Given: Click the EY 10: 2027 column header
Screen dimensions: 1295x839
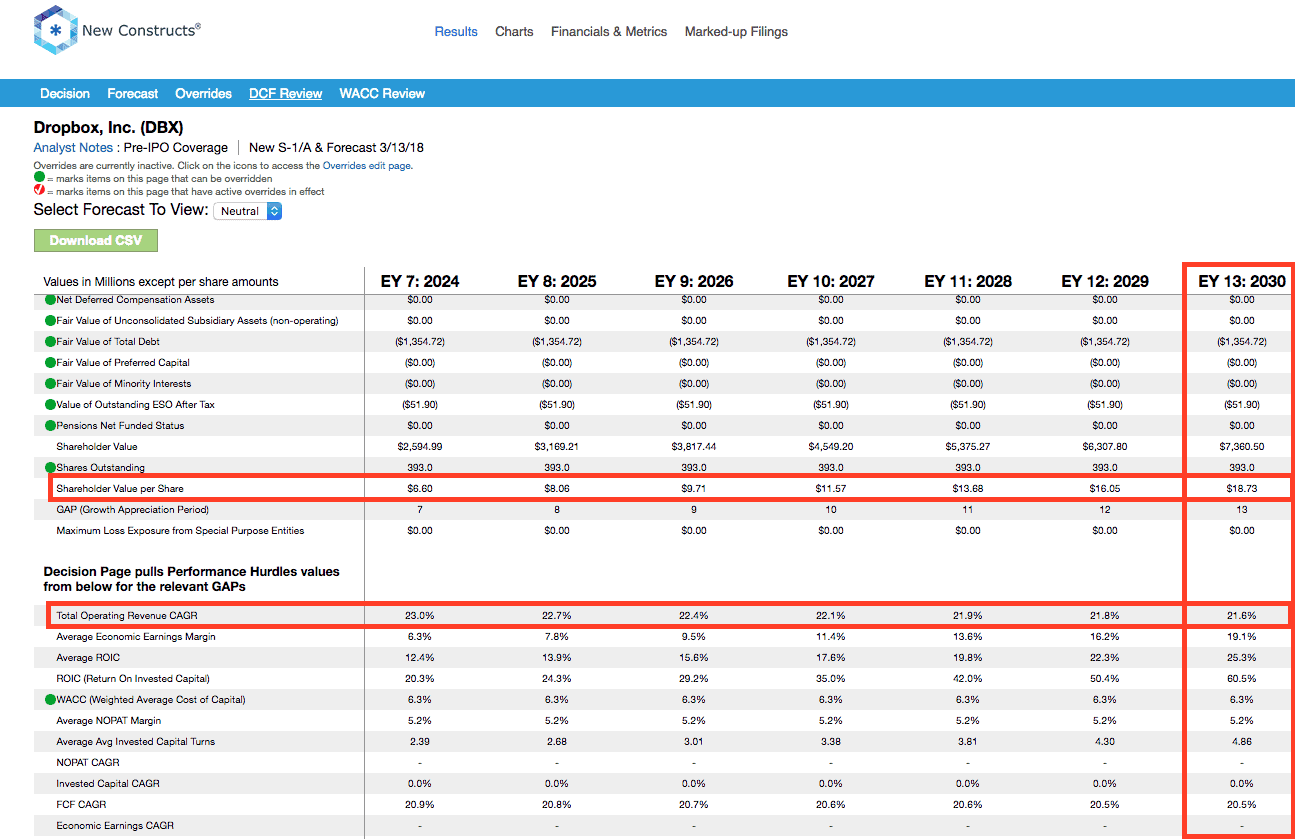Looking at the screenshot, I should 831,281.
